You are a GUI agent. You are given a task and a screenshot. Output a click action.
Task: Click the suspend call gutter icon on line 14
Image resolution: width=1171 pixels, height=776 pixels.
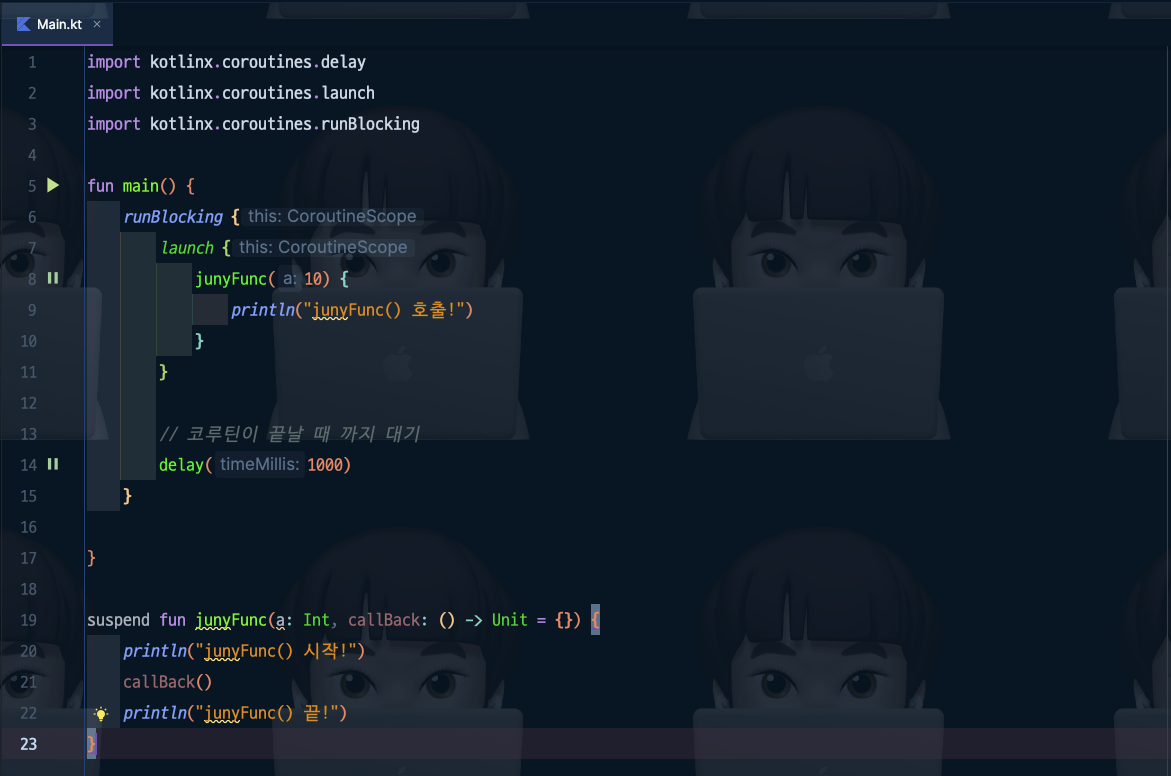click(53, 464)
